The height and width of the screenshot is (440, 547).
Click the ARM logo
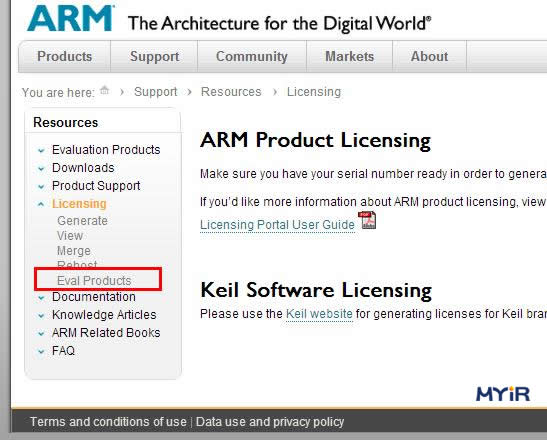[70, 18]
